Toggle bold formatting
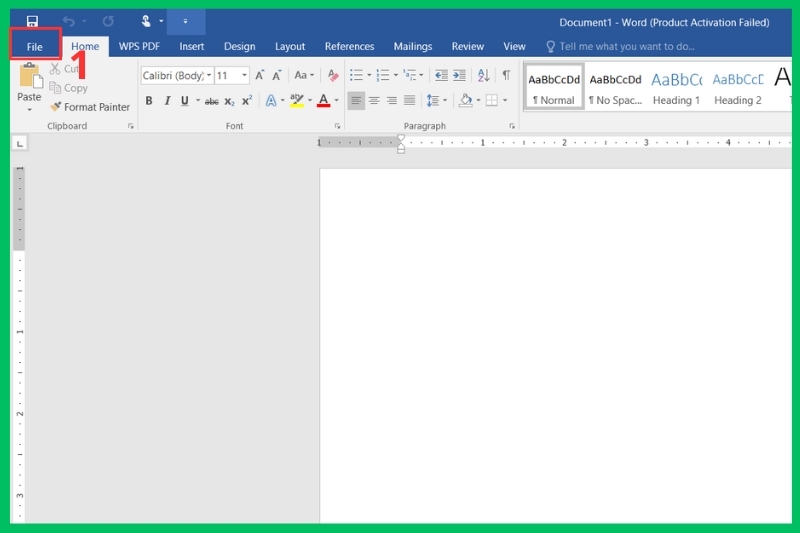The height and width of the screenshot is (533, 800). 149,101
